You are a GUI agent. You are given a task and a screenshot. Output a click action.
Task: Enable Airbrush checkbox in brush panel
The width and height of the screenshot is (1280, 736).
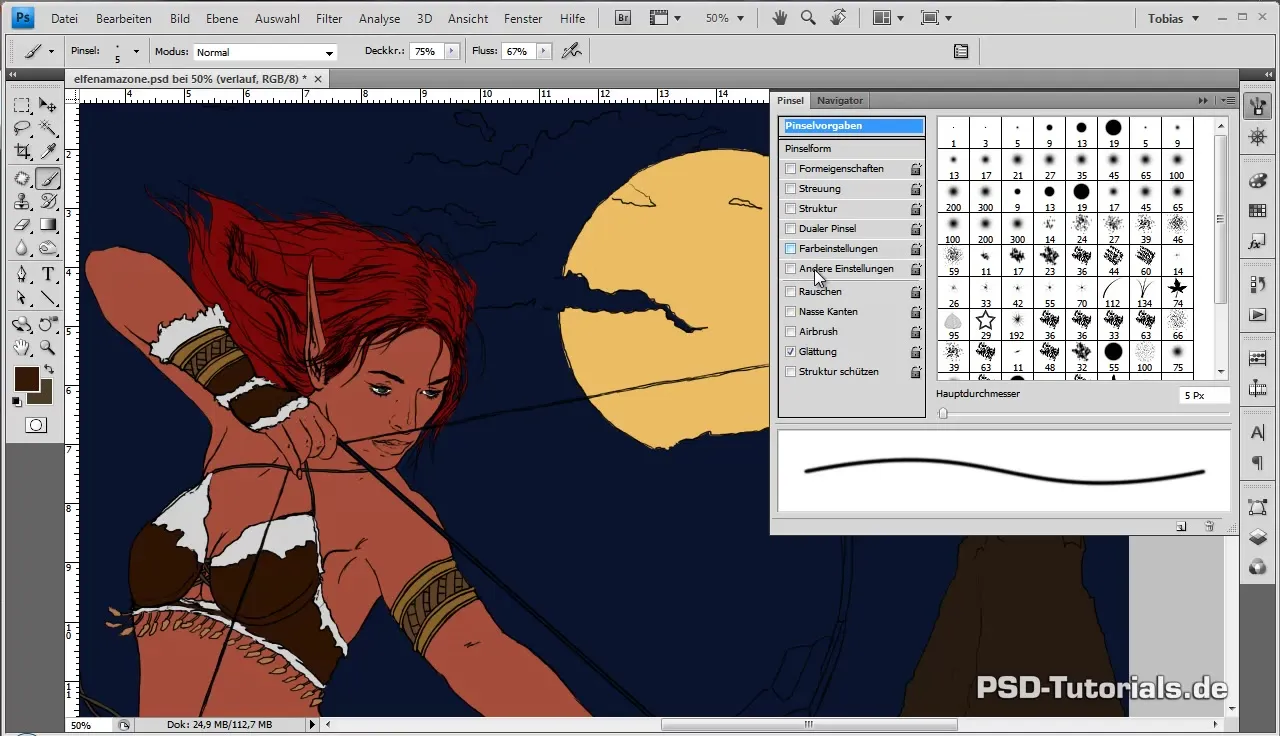coord(791,332)
